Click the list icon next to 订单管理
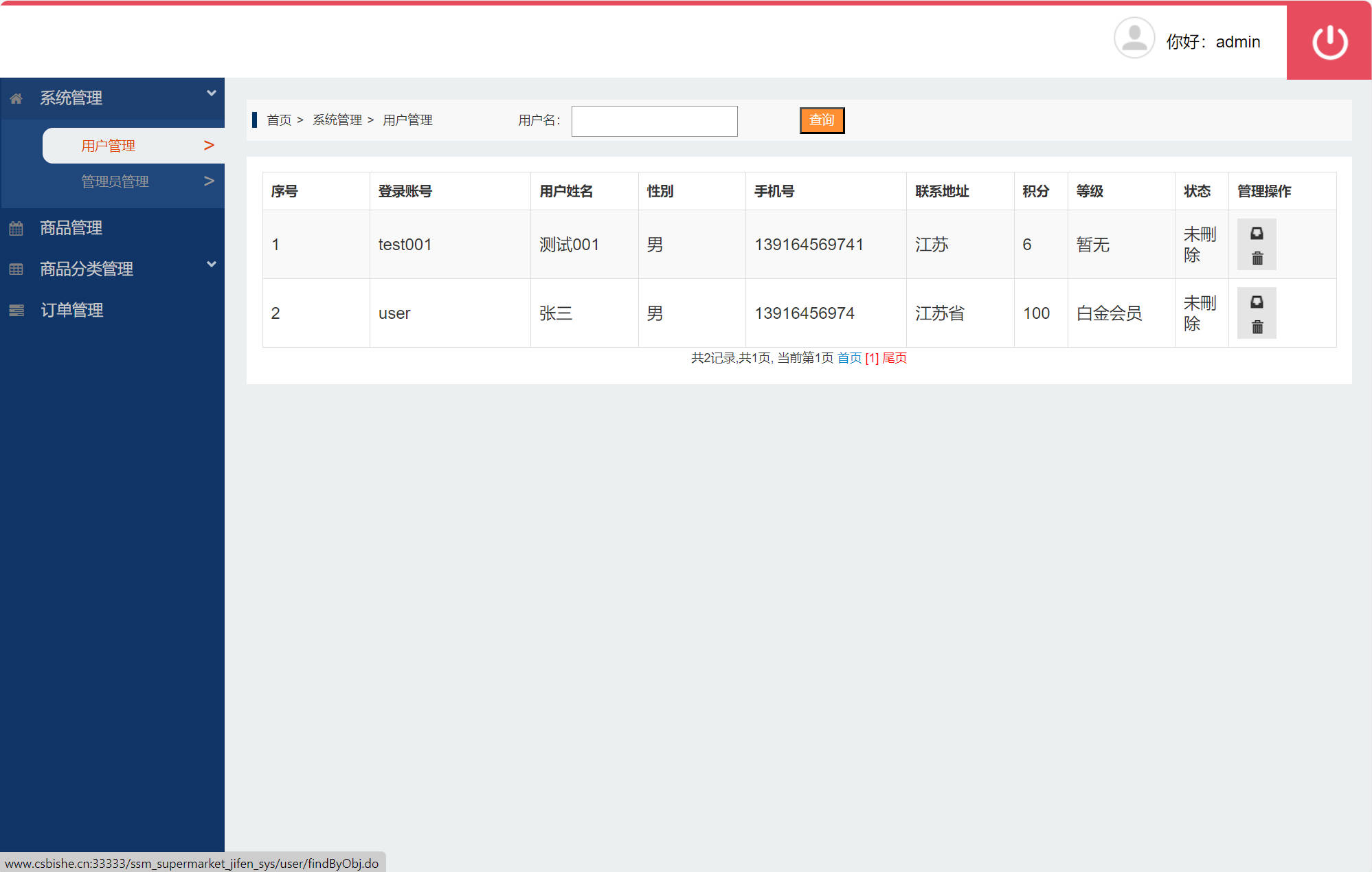Screen dimensions: 1372x872 coord(16,311)
